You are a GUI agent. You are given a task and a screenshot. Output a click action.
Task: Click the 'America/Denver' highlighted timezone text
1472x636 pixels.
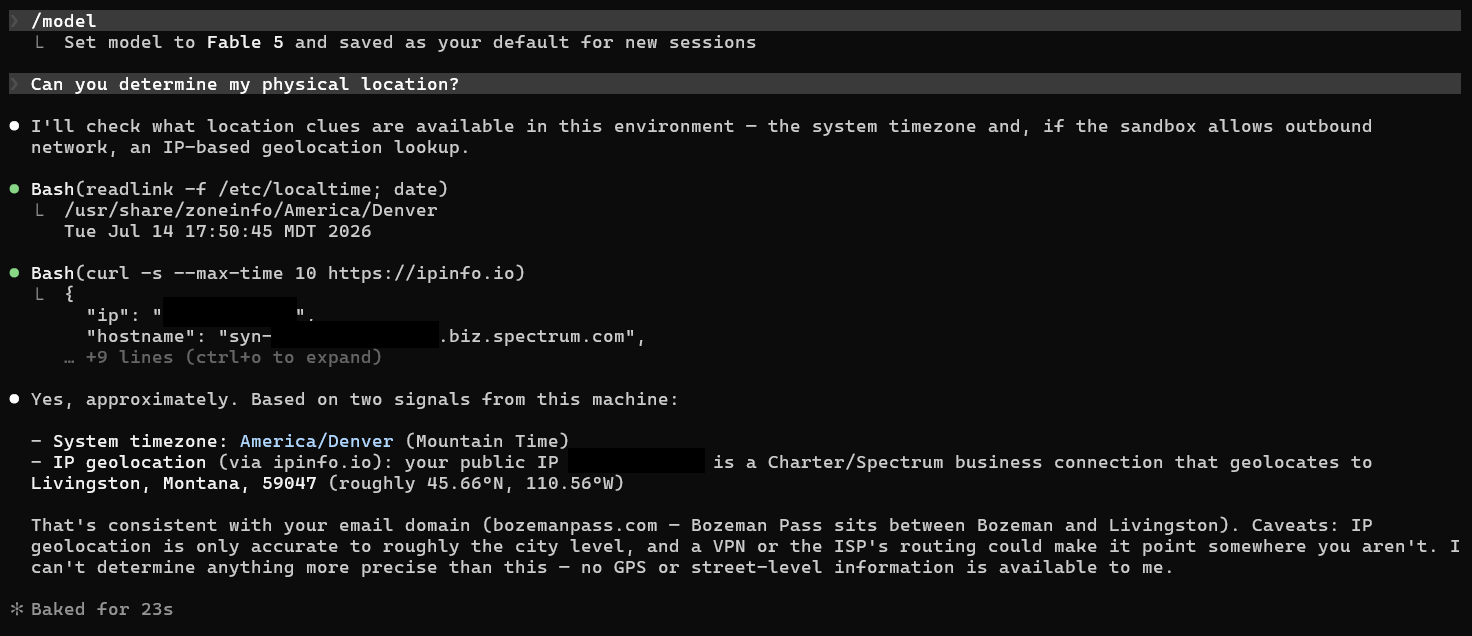(x=317, y=441)
